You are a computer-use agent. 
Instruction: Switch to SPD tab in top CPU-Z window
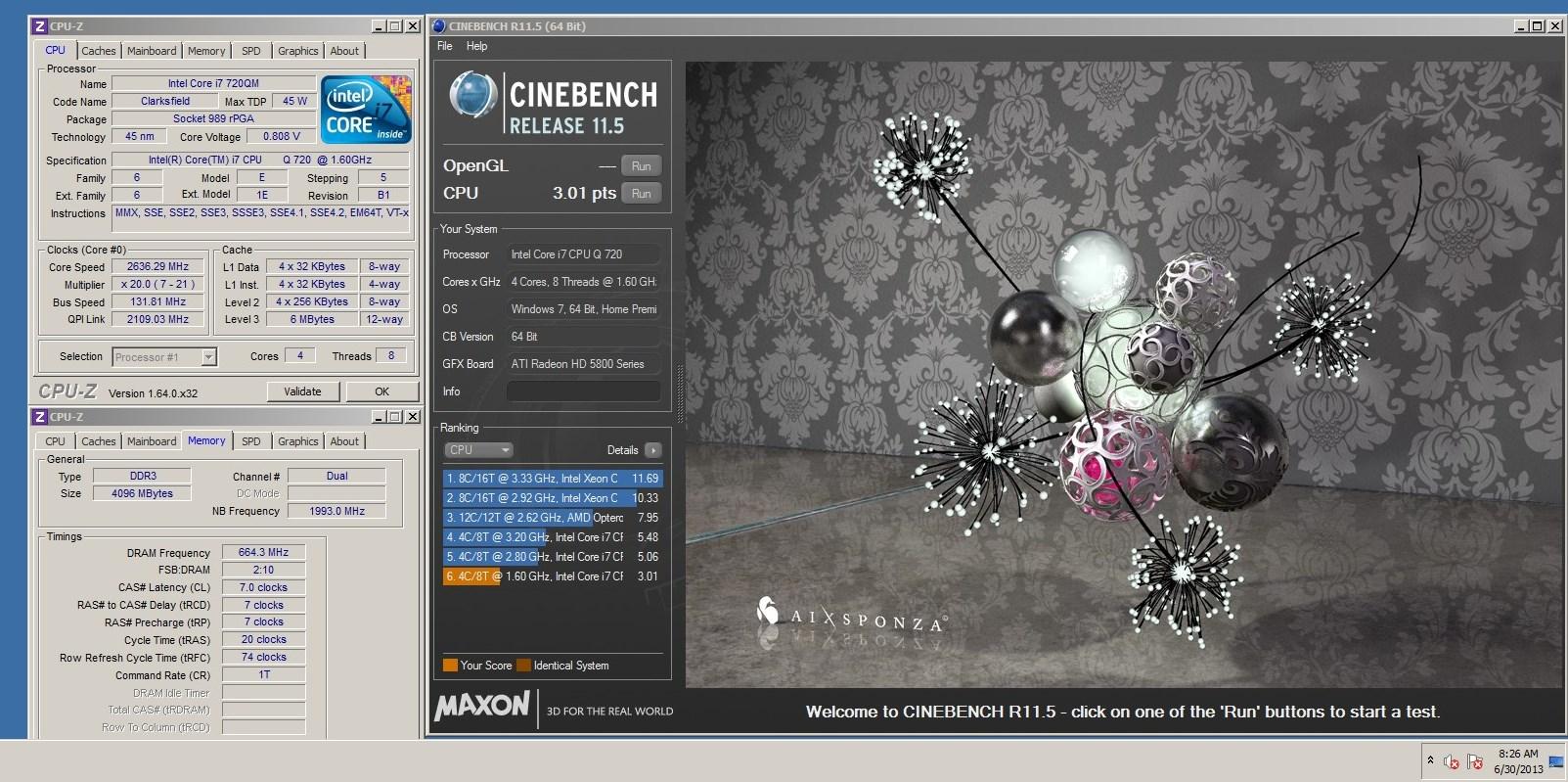[251, 51]
